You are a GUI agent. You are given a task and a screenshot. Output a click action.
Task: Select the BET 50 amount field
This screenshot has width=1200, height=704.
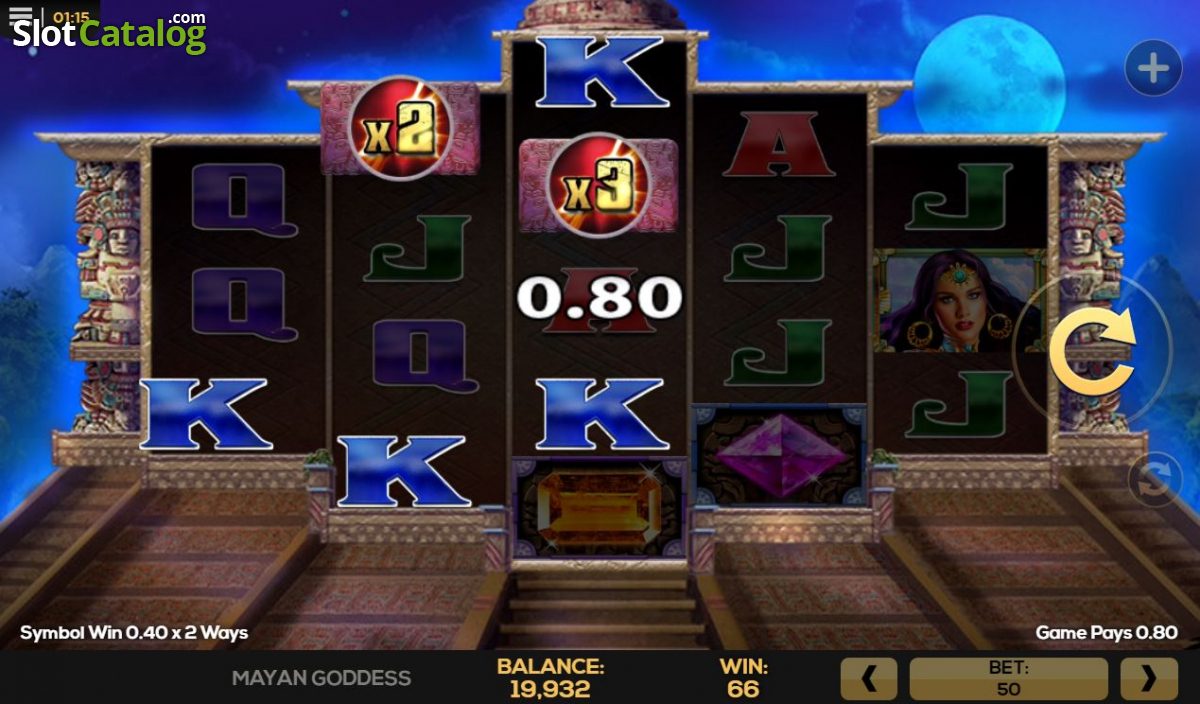1008,679
